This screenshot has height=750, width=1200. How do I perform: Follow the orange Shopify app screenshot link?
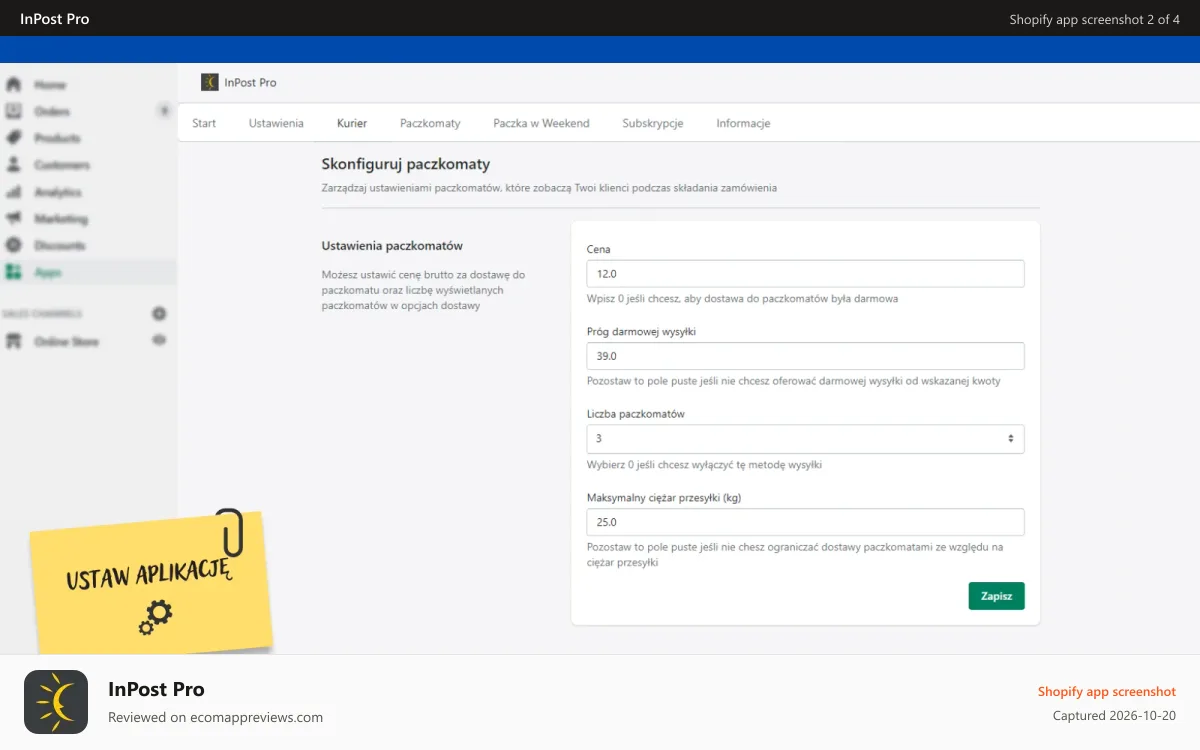tap(1106, 692)
